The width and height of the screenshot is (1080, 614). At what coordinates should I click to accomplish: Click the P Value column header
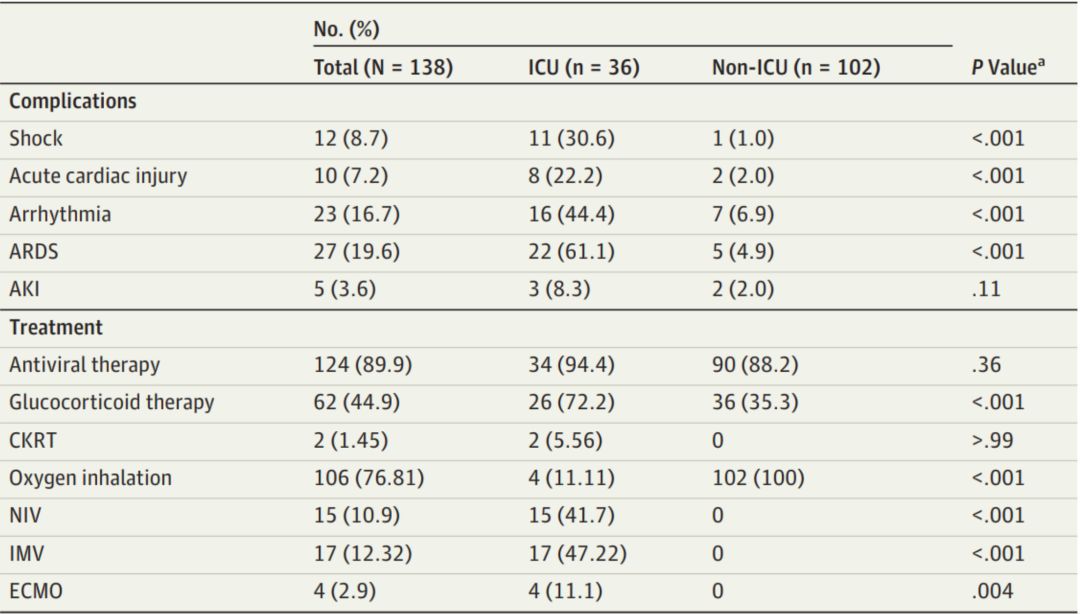1005,69
